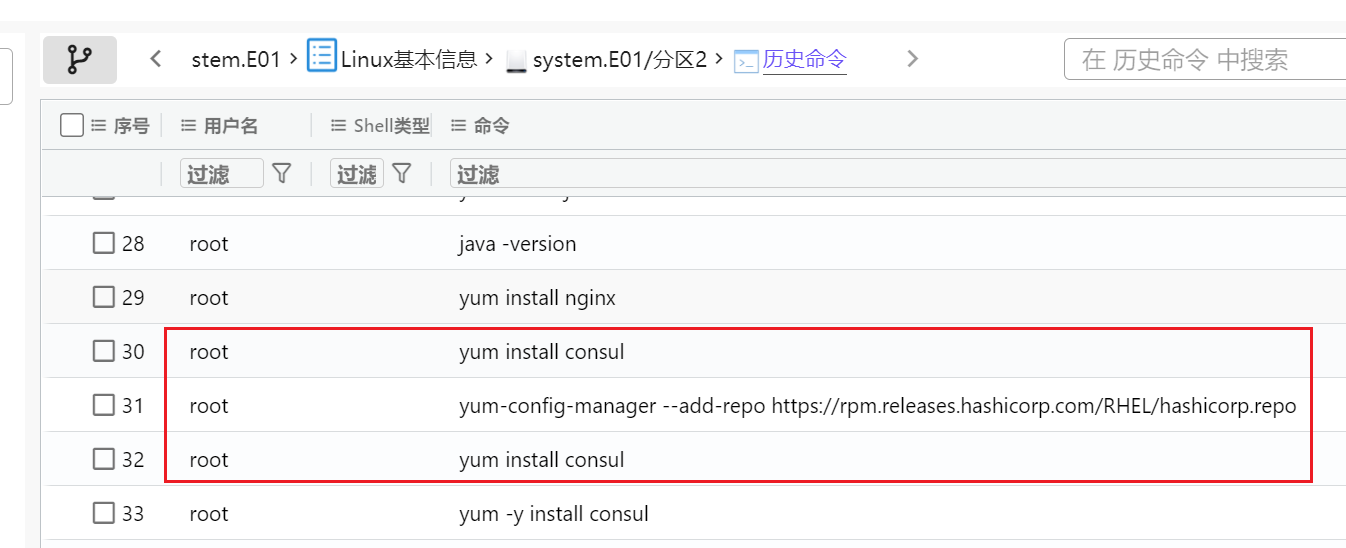Tick the checkbox for row 28
Viewport: 1346px width, 548px height.
(104, 243)
